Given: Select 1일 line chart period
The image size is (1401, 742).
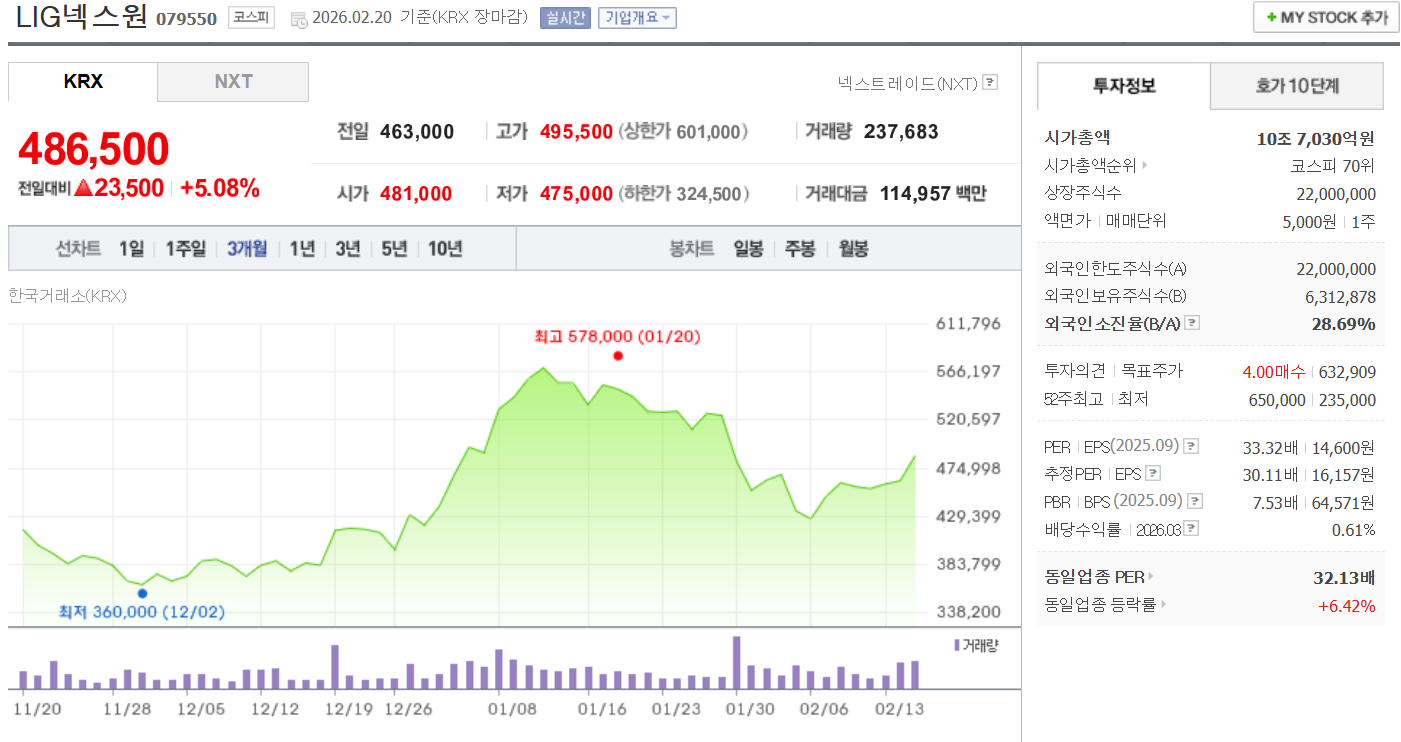Looking at the screenshot, I should point(131,249).
